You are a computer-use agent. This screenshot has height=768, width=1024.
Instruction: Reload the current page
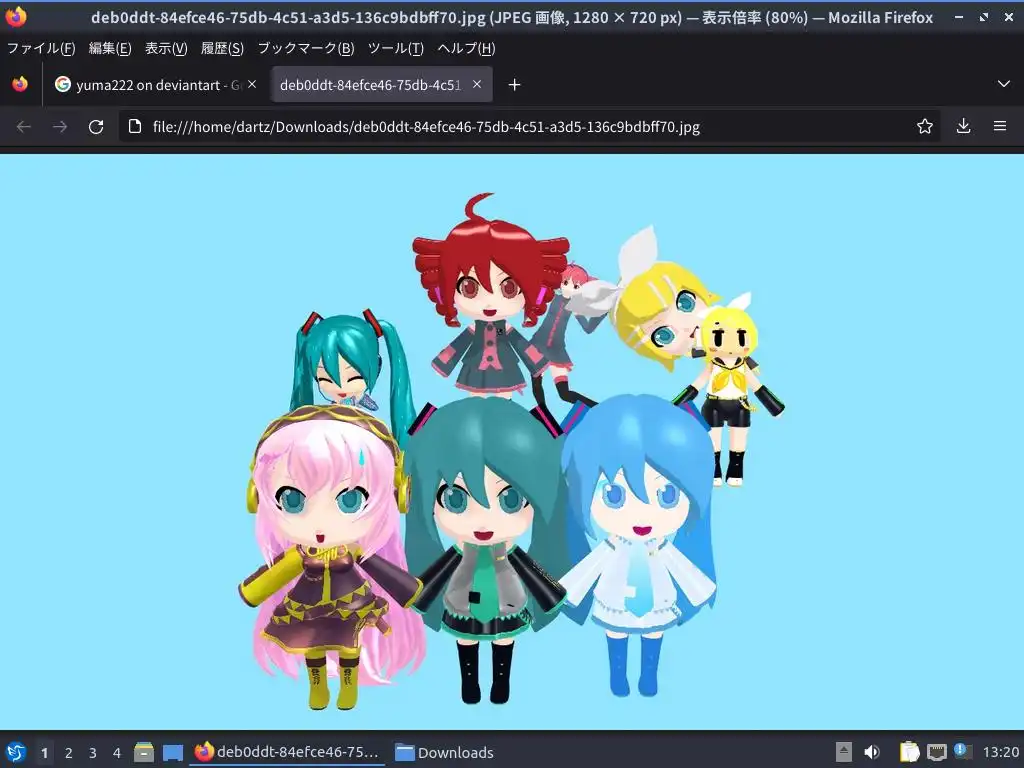[x=96, y=127]
